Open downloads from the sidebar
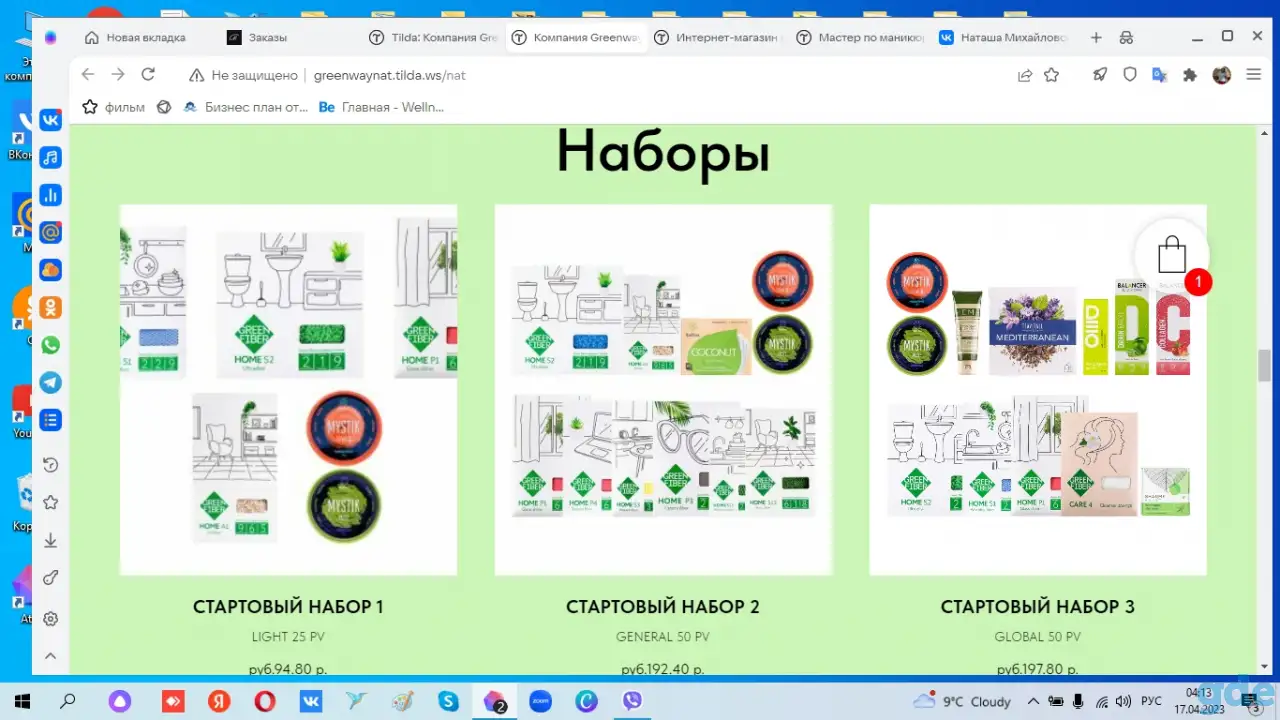This screenshot has width=1280, height=720. coord(50,540)
